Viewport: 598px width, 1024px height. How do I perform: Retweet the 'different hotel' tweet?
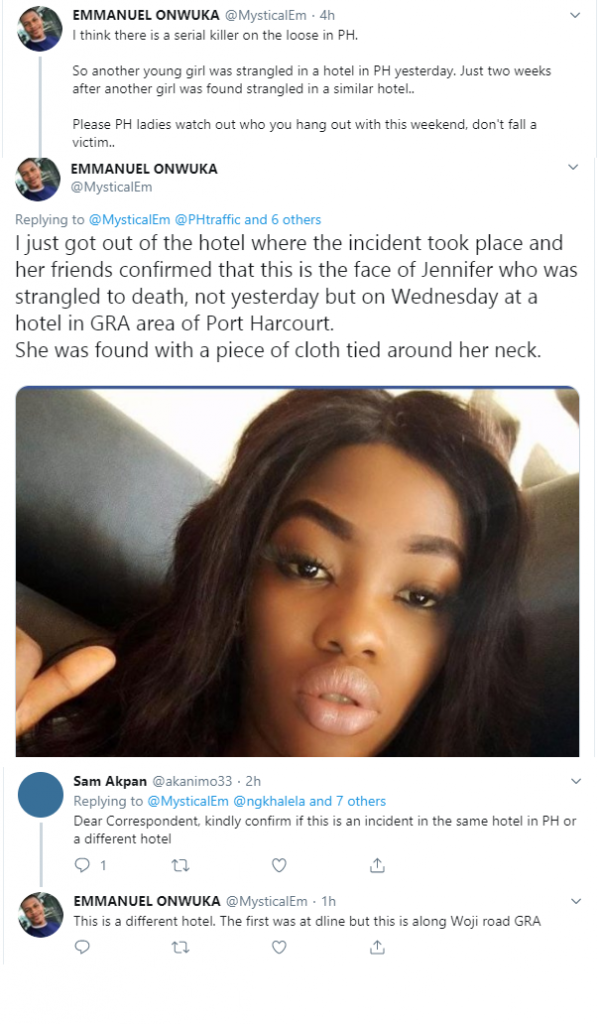tap(180, 947)
